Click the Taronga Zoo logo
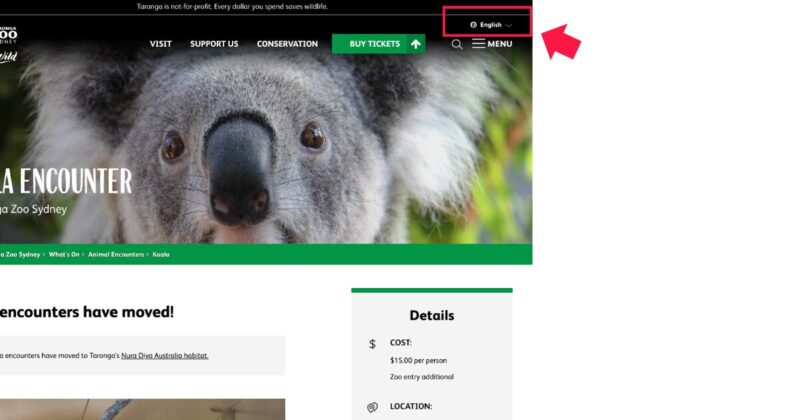 [8, 44]
